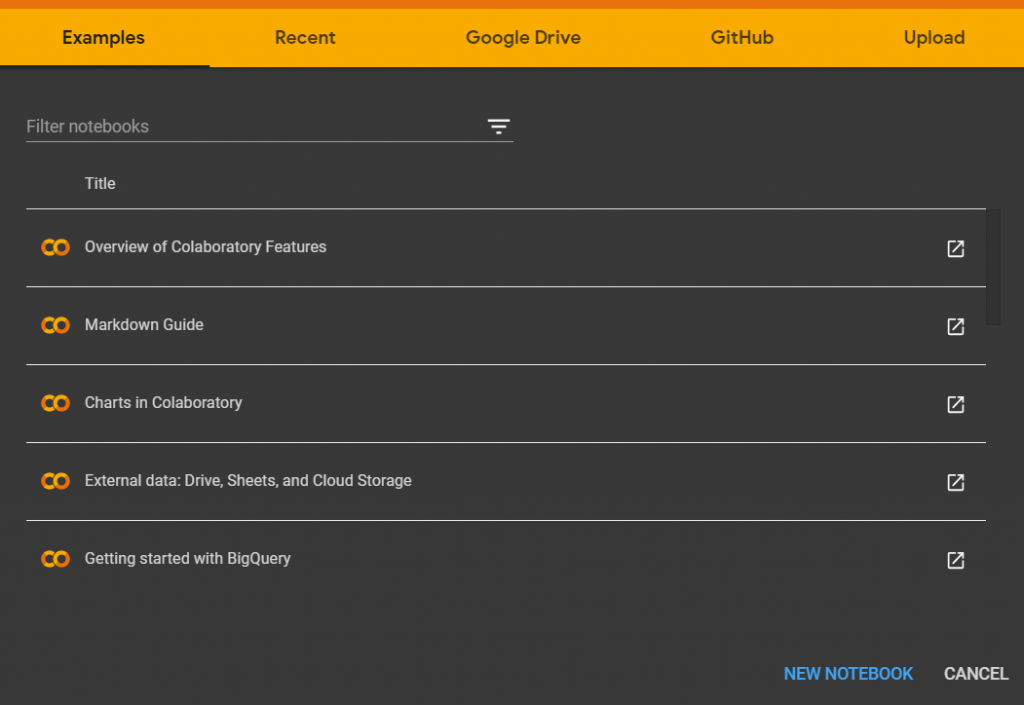The height and width of the screenshot is (705, 1024).
Task: Open External data notebook in new tab icon
Action: coord(955,482)
